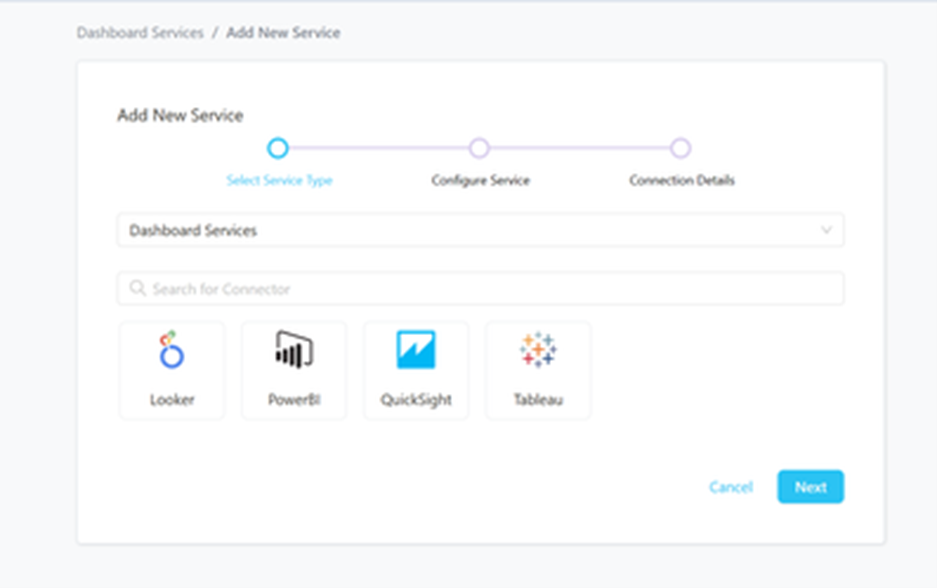
Task: Click the Tableau text label
Action: point(538,400)
